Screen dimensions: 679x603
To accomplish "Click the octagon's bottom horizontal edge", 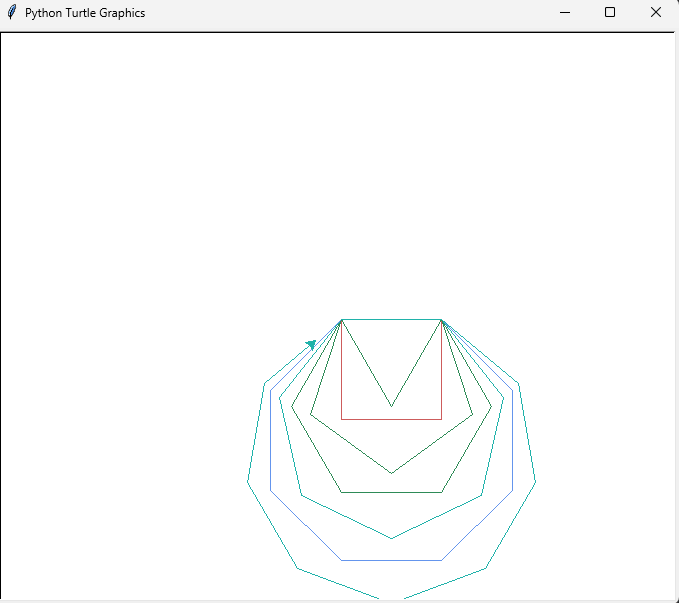I will (391, 560).
